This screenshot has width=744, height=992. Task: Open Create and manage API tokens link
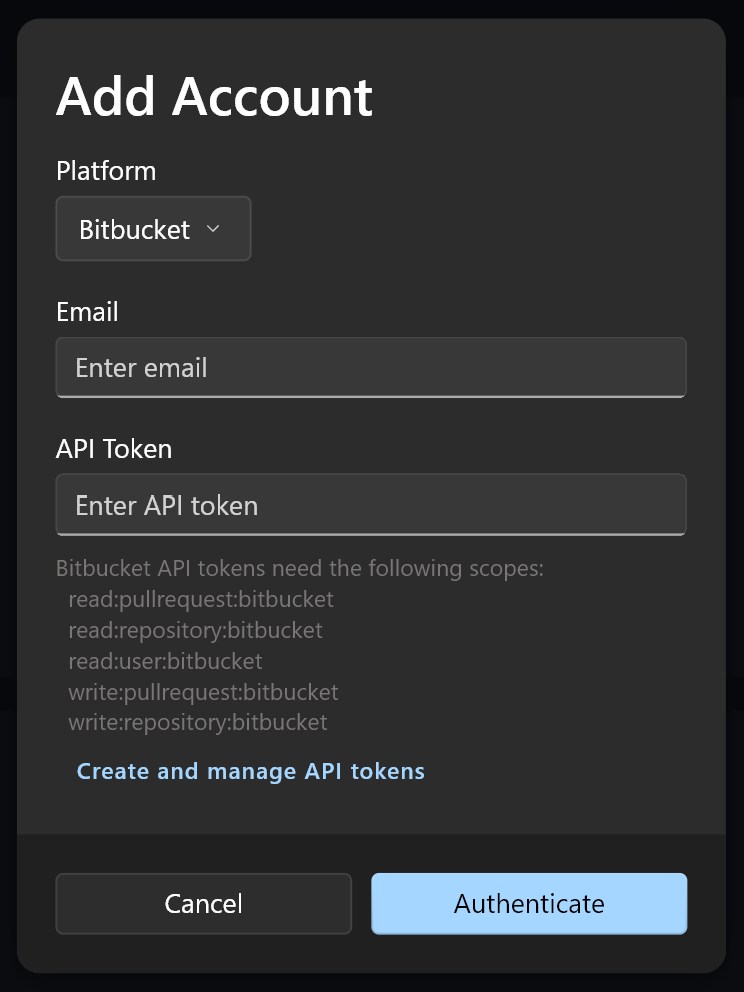click(251, 771)
